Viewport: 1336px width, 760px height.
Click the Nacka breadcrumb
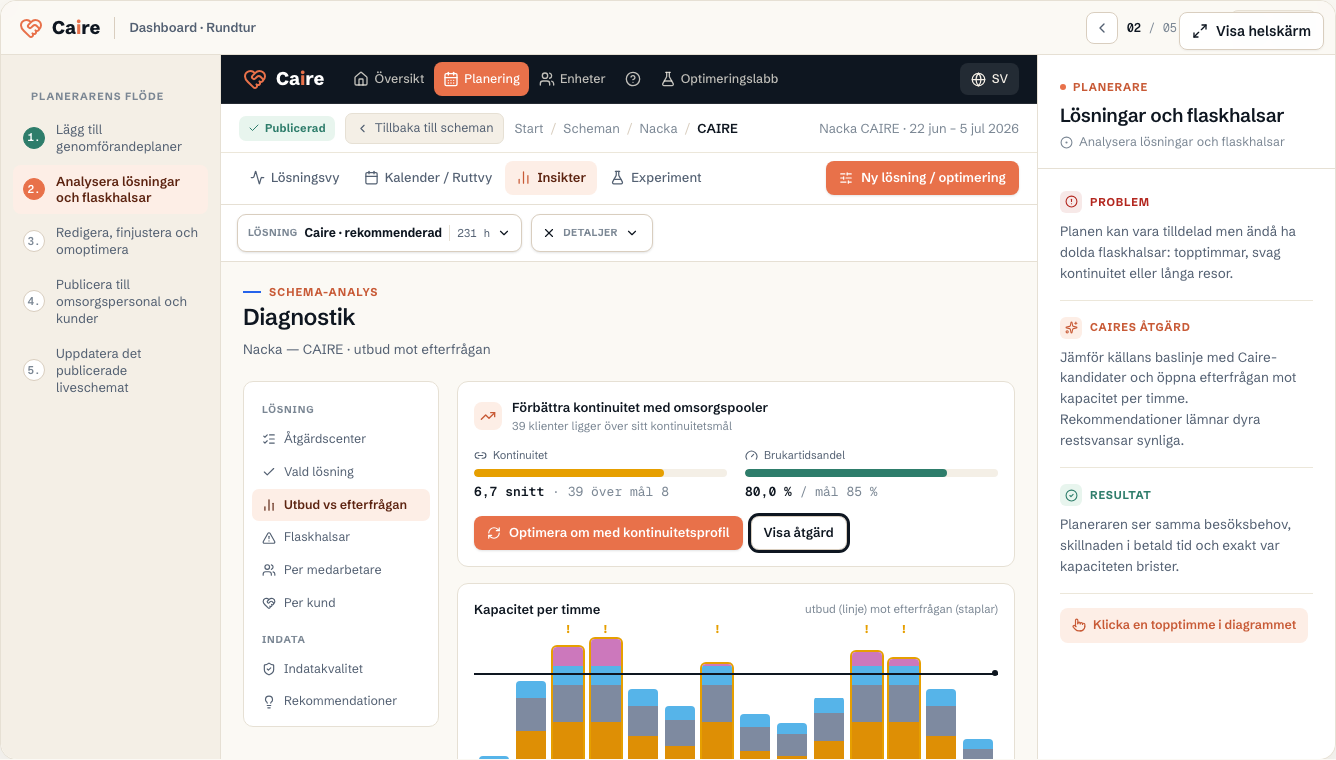tap(658, 129)
